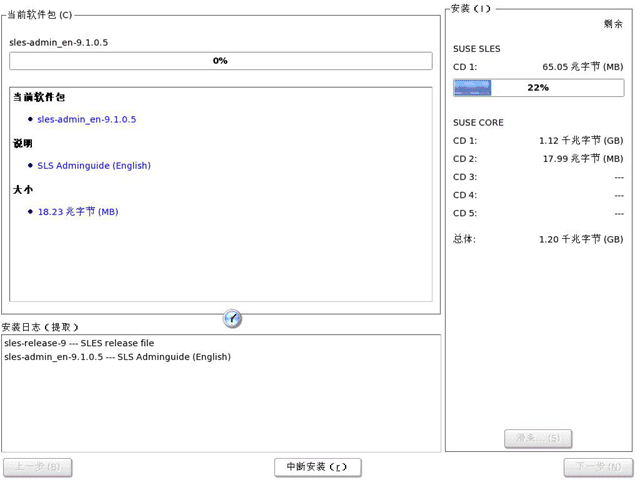Select the SLS Adminguide (English) description

click(x=94, y=165)
